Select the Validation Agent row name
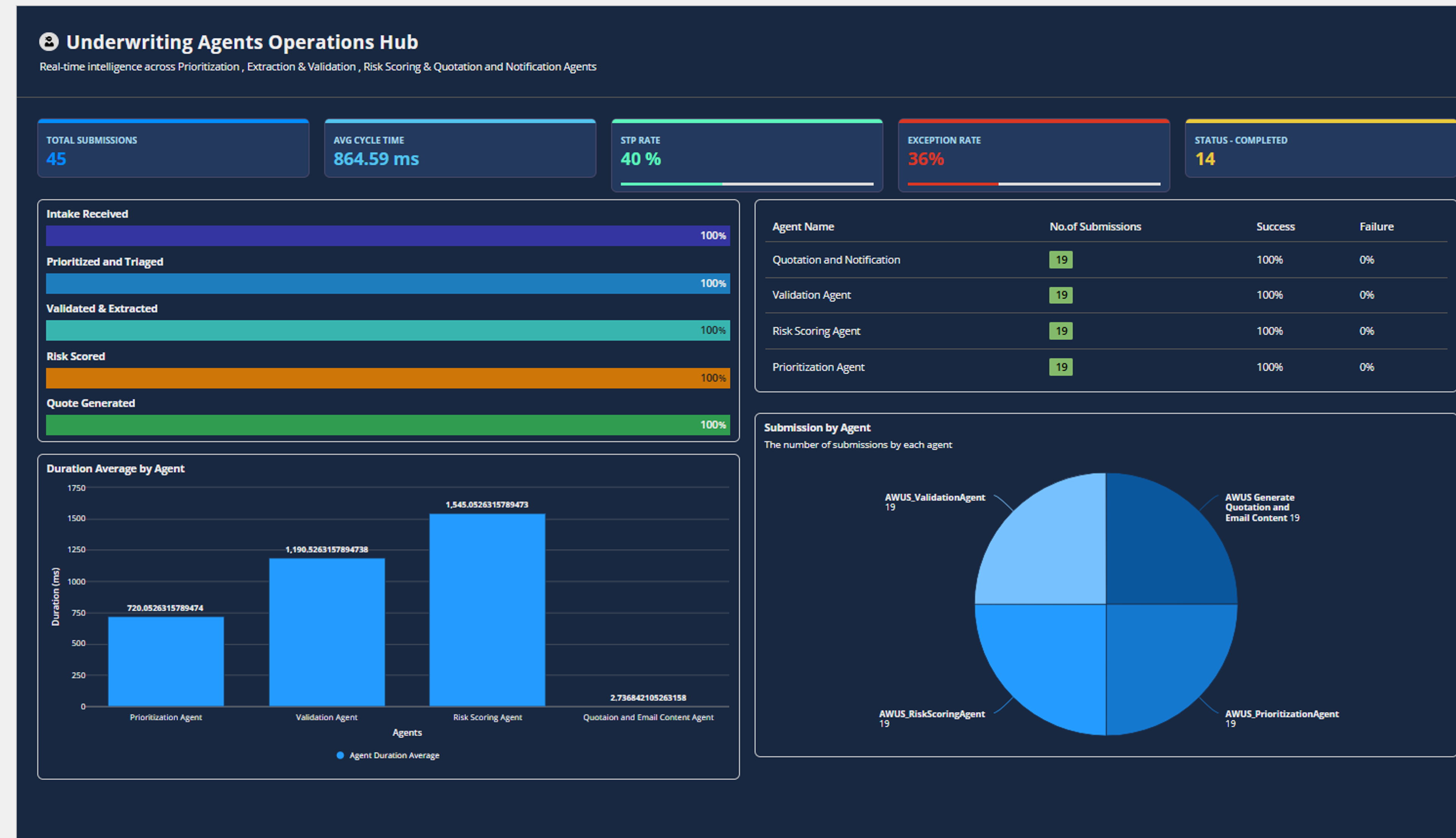Image resolution: width=1456 pixels, height=838 pixels. [811, 295]
